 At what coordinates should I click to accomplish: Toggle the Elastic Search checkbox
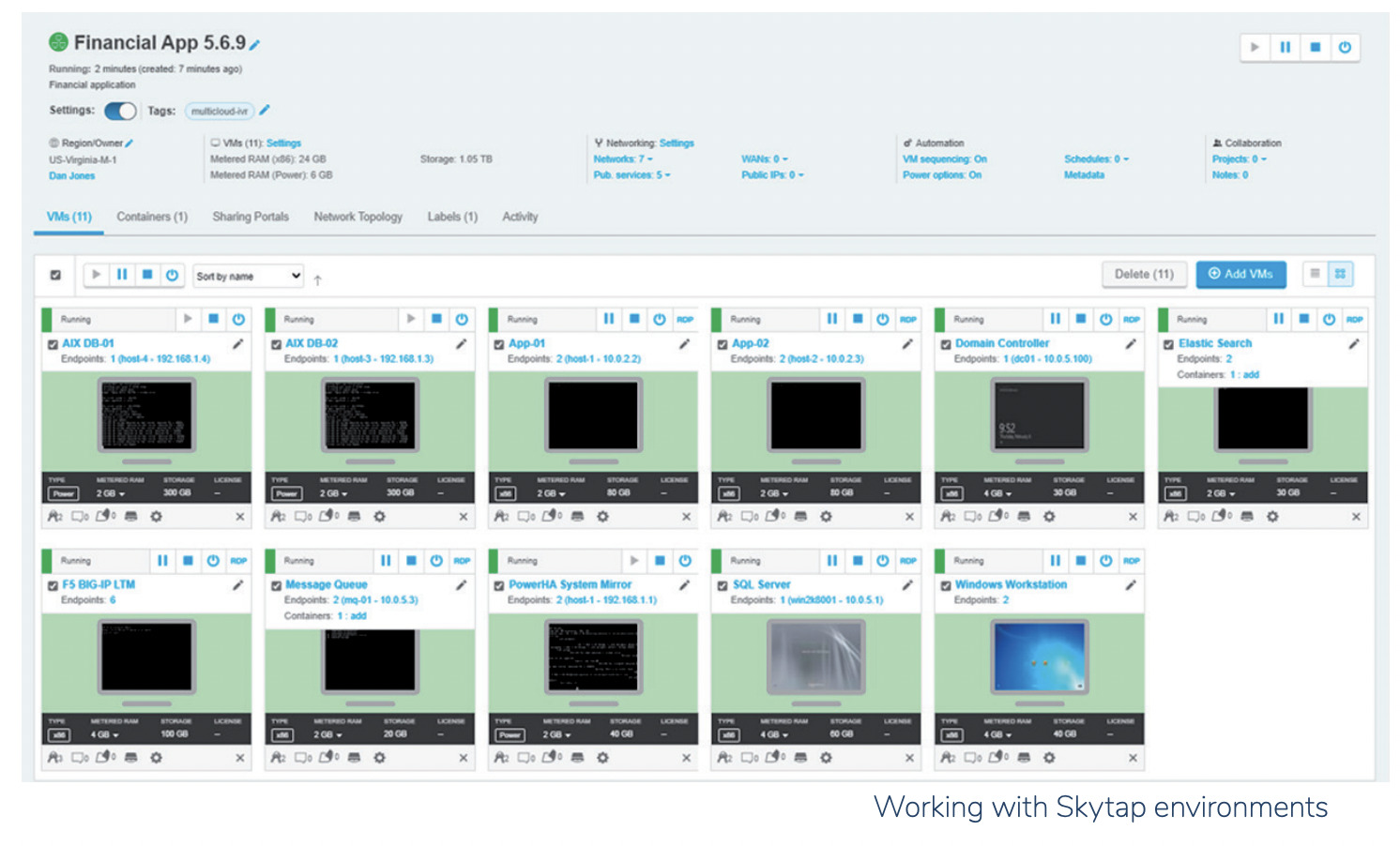tap(1169, 344)
